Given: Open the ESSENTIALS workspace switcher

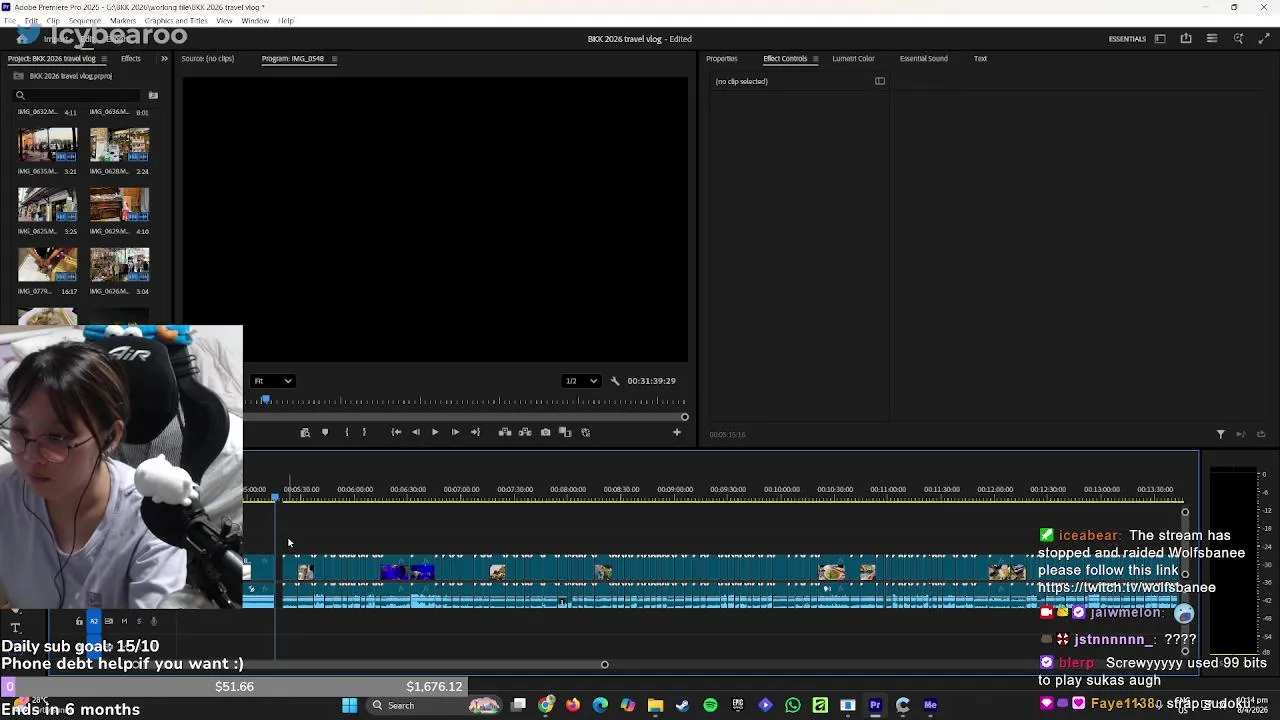Looking at the screenshot, I should point(1127,39).
